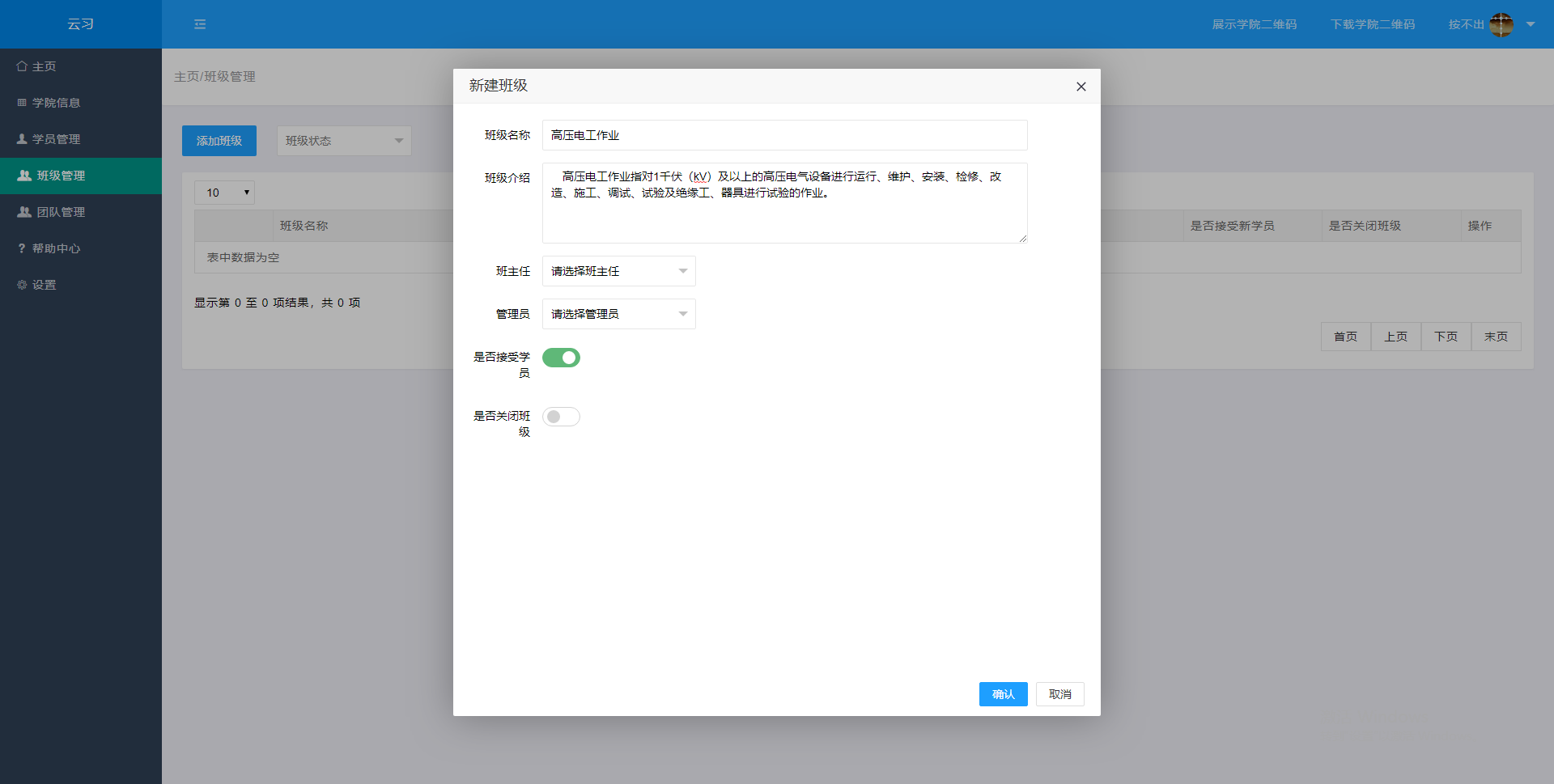Select 学院信息 in the sidebar
The image size is (1554, 784).
click(x=55, y=102)
